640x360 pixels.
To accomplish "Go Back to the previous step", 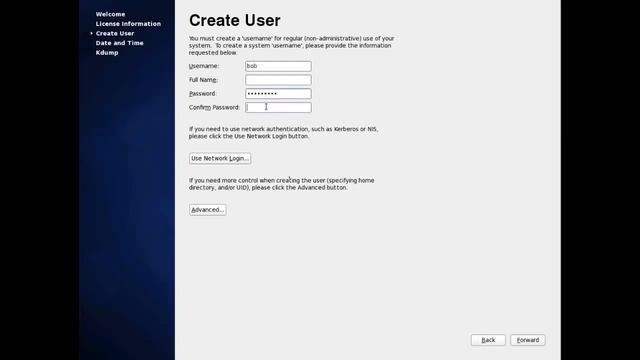I will (488, 340).
